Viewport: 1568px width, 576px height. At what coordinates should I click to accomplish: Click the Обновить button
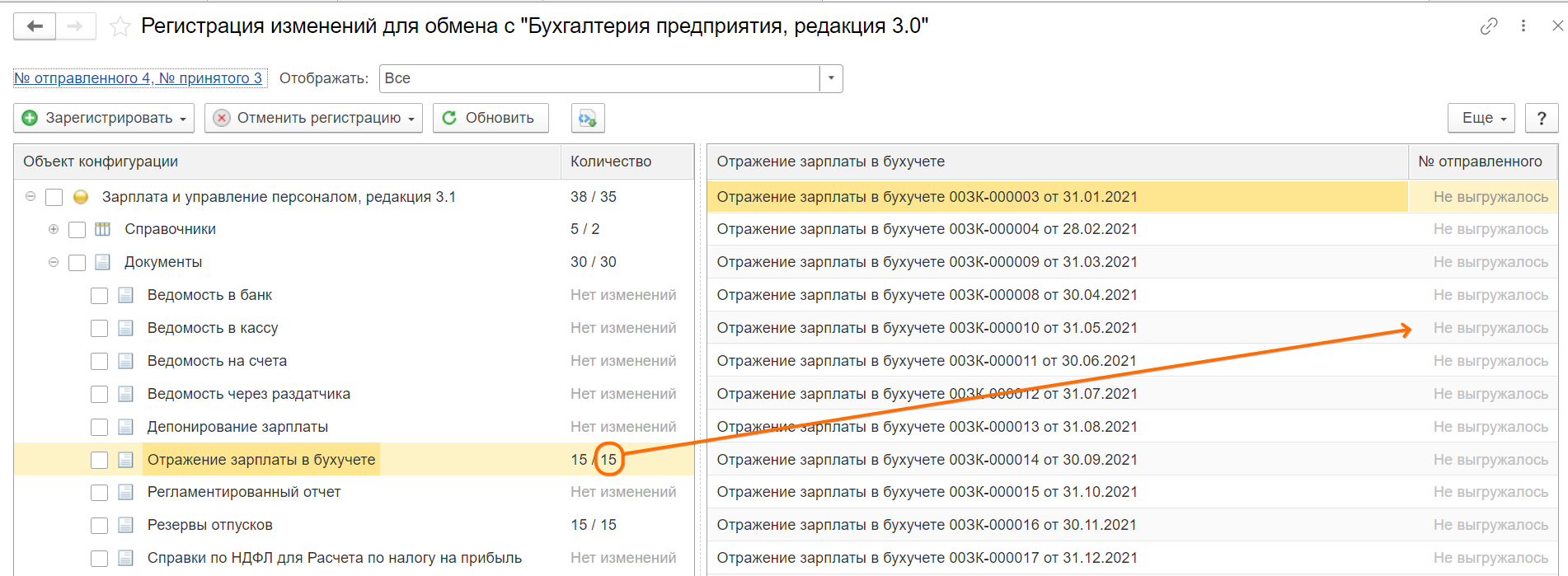[489, 118]
